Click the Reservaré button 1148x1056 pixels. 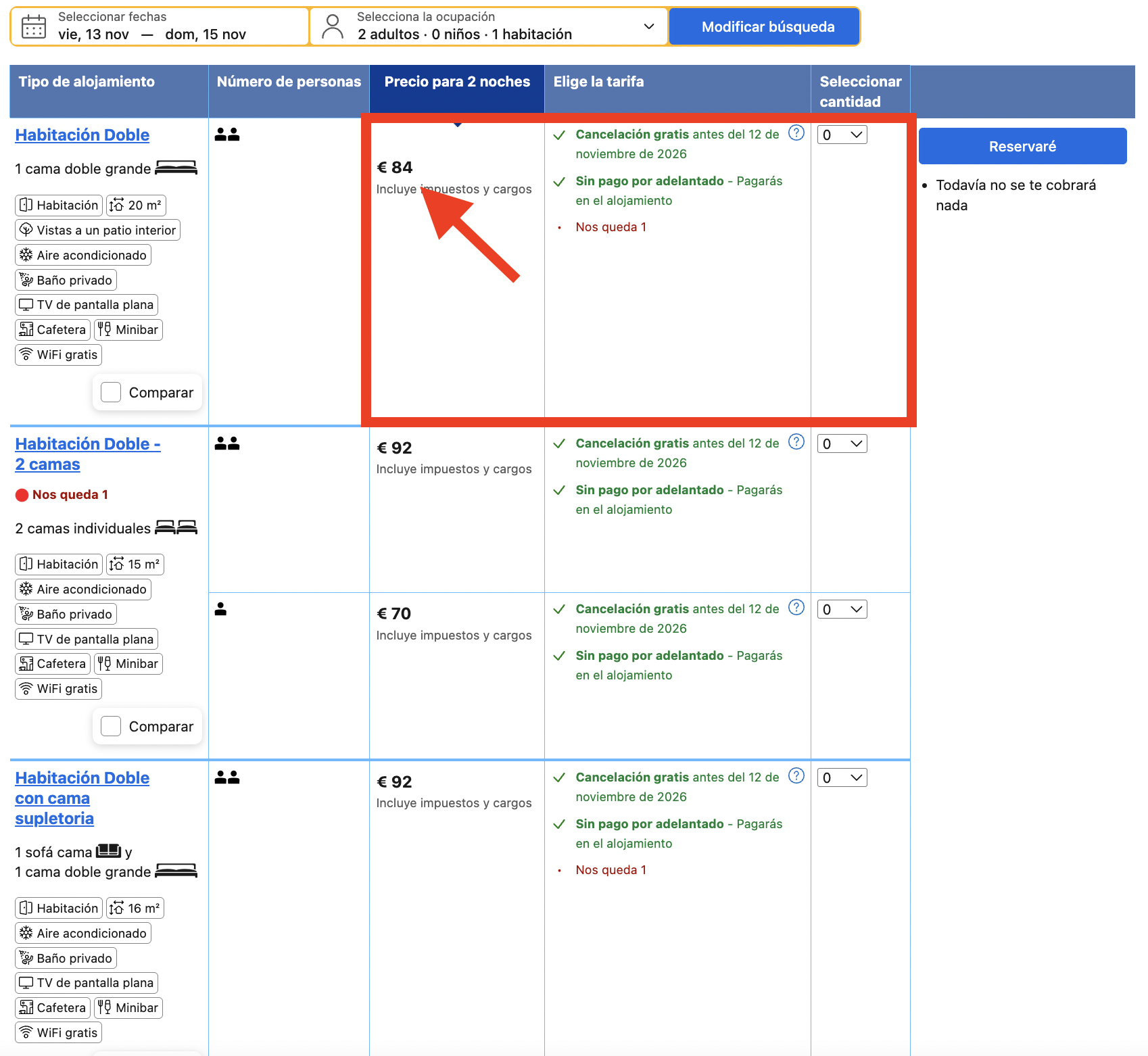coord(1022,146)
